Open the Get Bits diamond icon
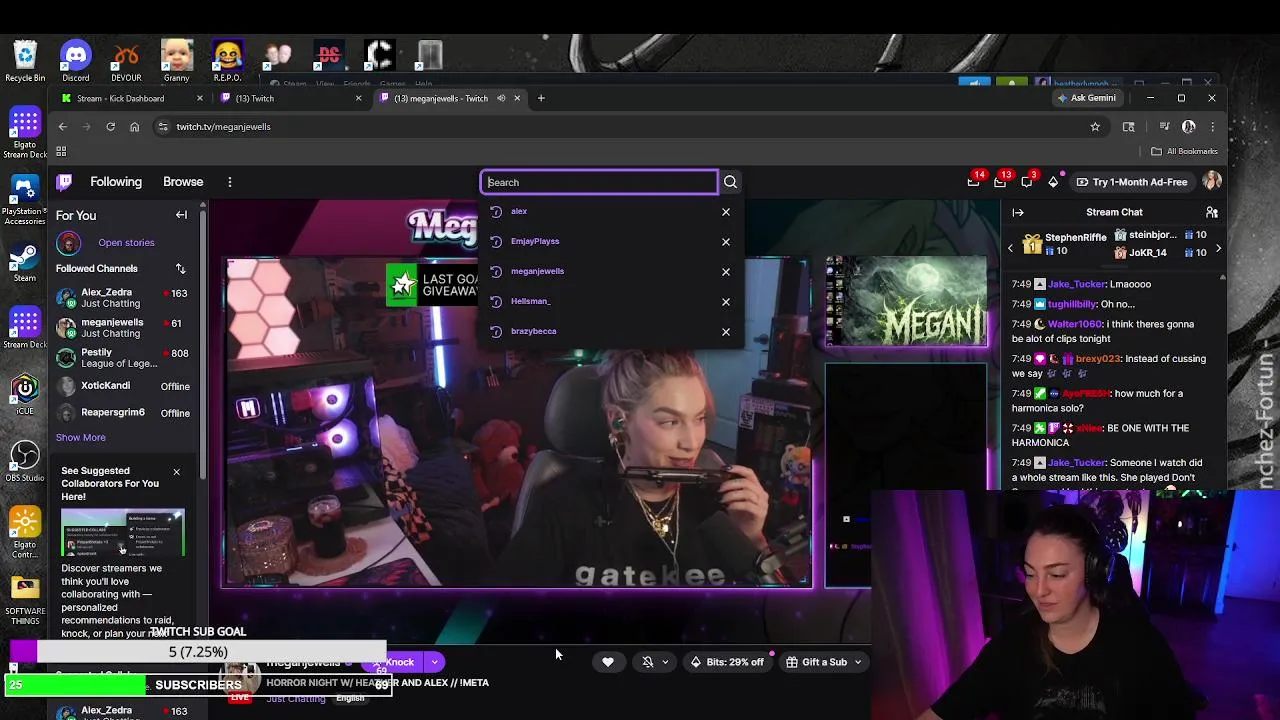 [x=1053, y=182]
